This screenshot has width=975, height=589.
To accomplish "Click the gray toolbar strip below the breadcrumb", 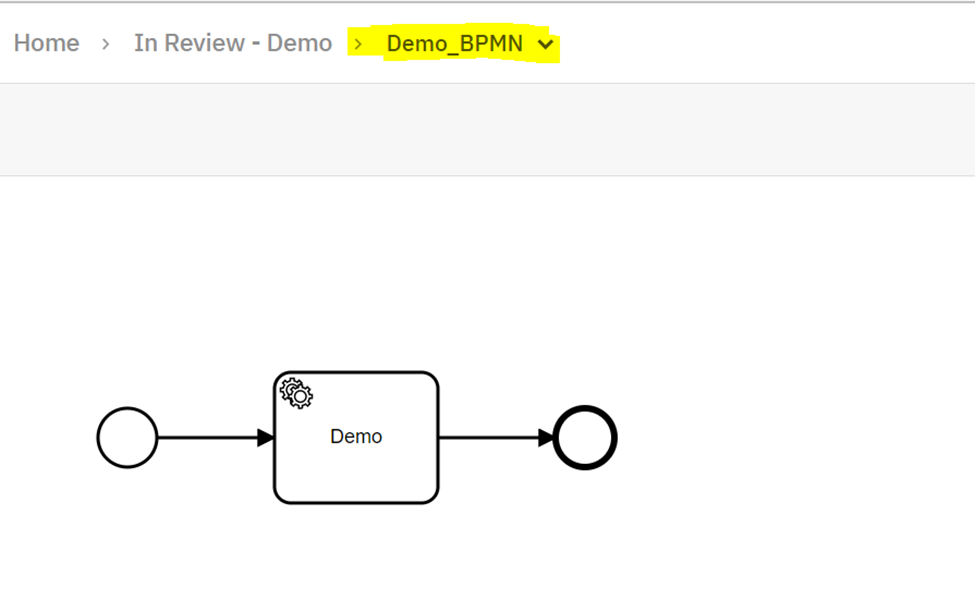I will 487,128.
